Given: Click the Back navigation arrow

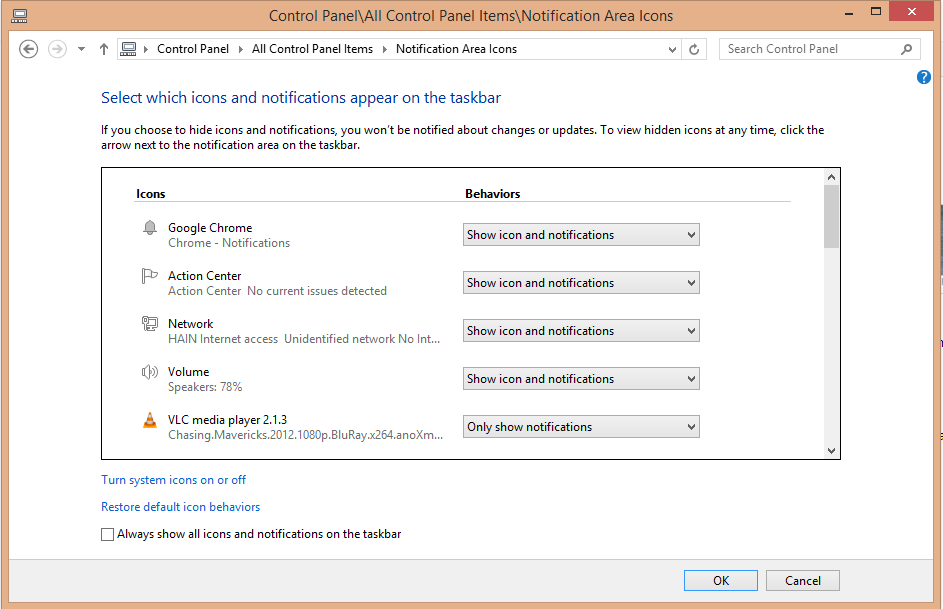Looking at the screenshot, I should tap(29, 49).
